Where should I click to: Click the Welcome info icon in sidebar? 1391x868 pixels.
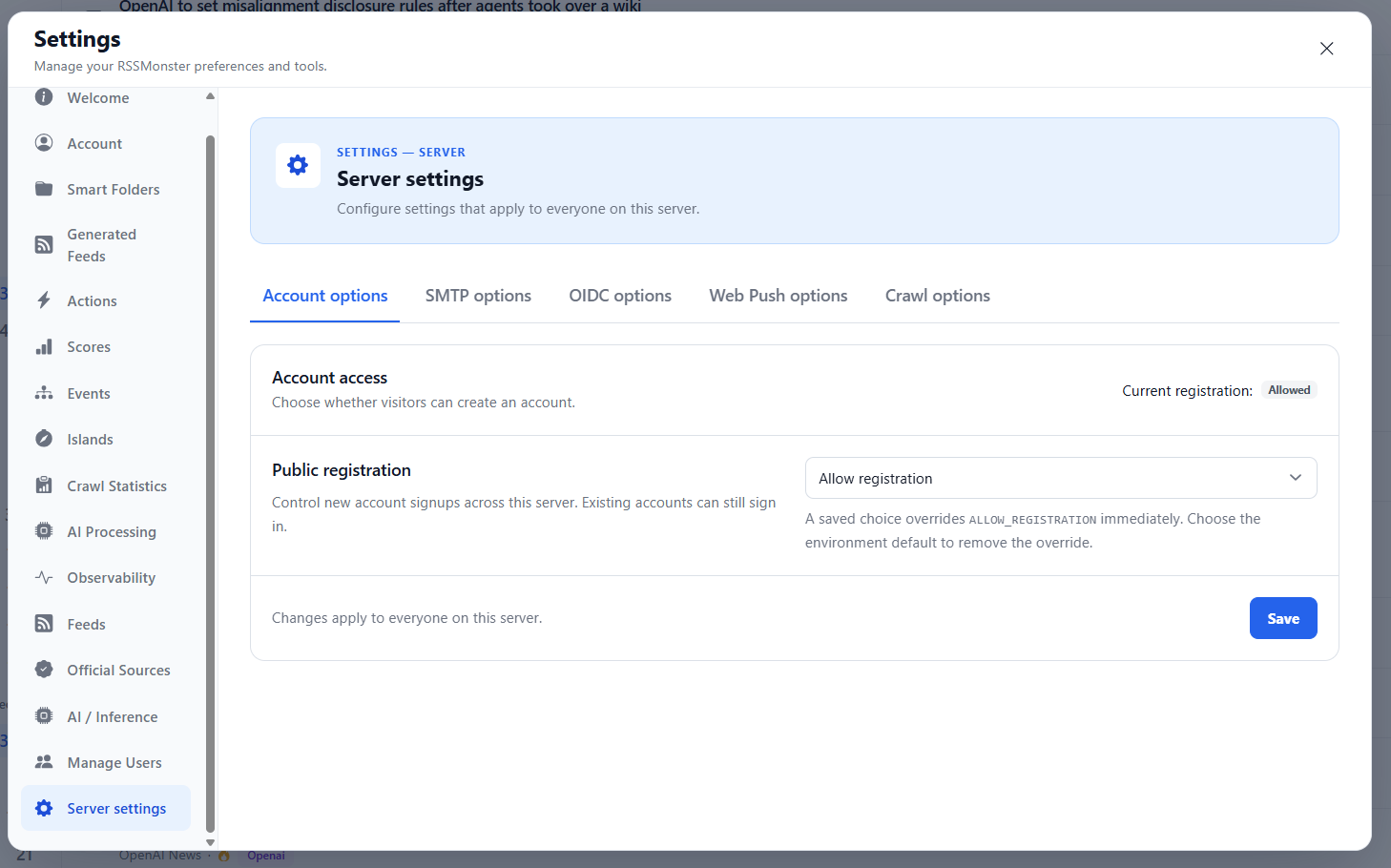coord(44,97)
